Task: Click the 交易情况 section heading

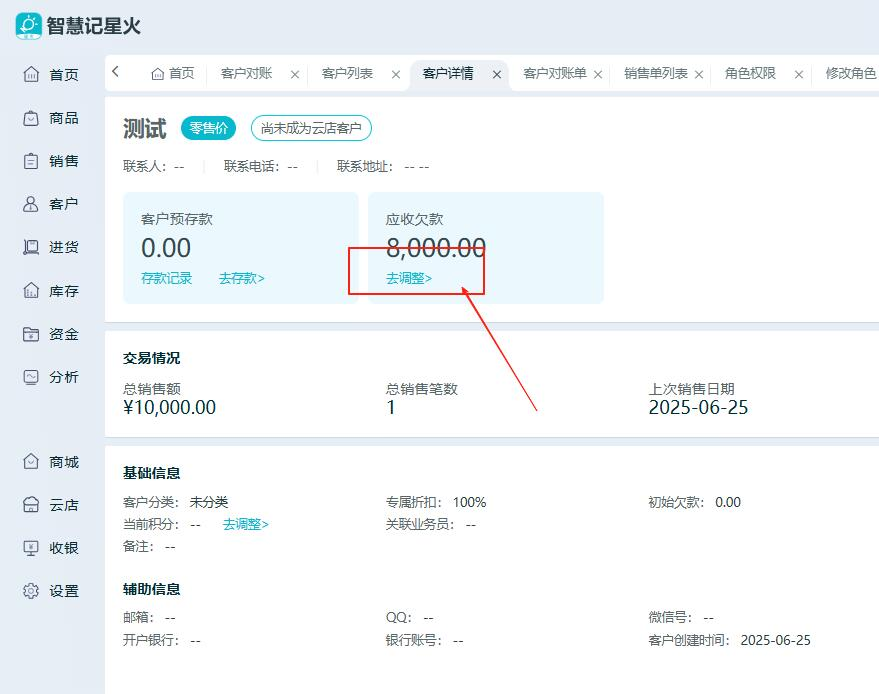Action: click(151, 358)
